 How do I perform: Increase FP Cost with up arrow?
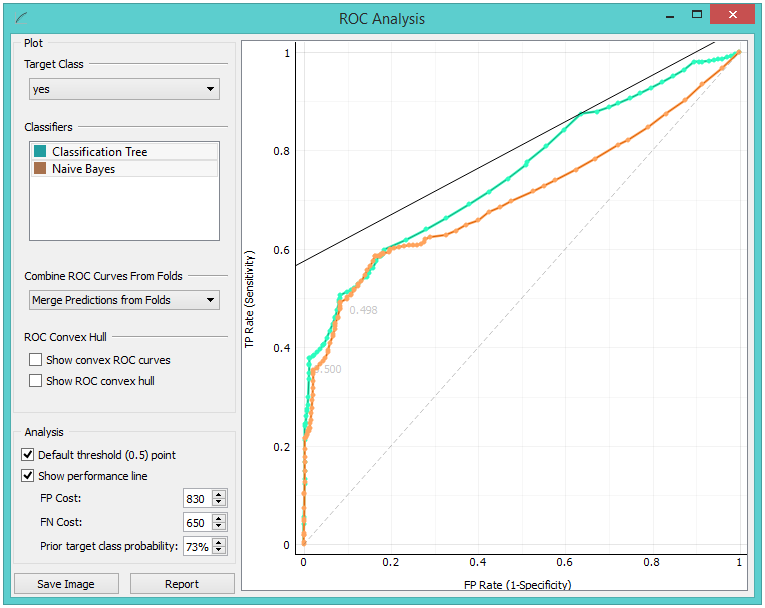point(220,494)
